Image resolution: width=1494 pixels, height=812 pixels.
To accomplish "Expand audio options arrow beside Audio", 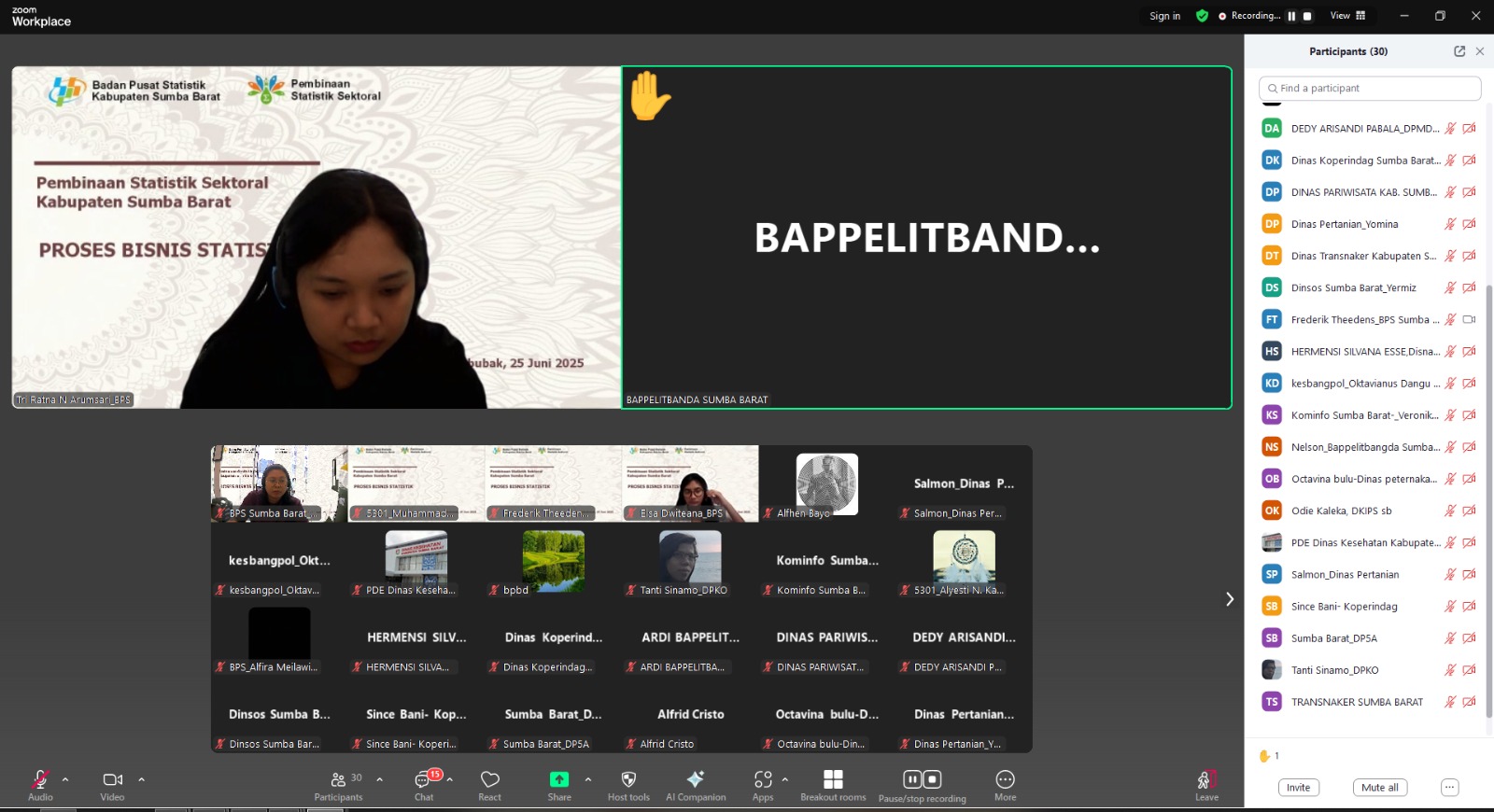I will (x=65, y=779).
